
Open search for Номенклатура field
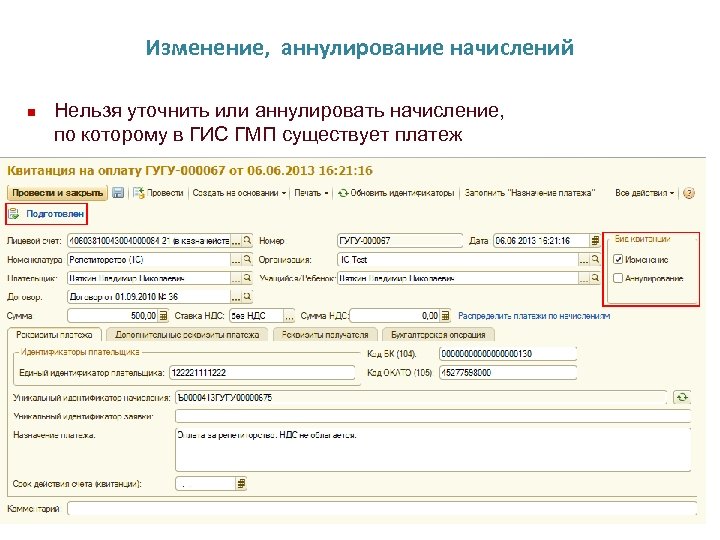point(247,259)
